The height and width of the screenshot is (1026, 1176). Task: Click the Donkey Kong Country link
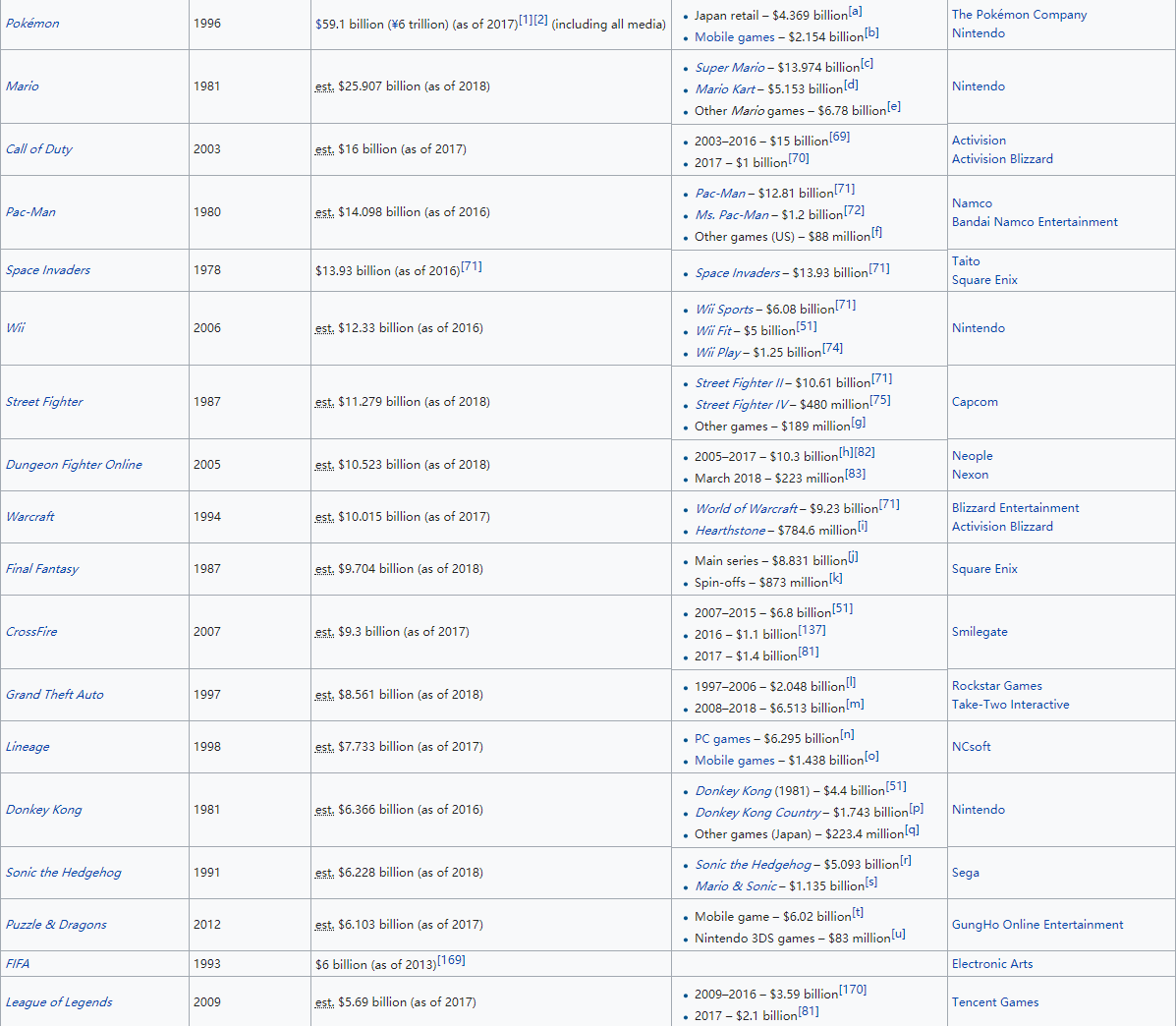(757, 813)
